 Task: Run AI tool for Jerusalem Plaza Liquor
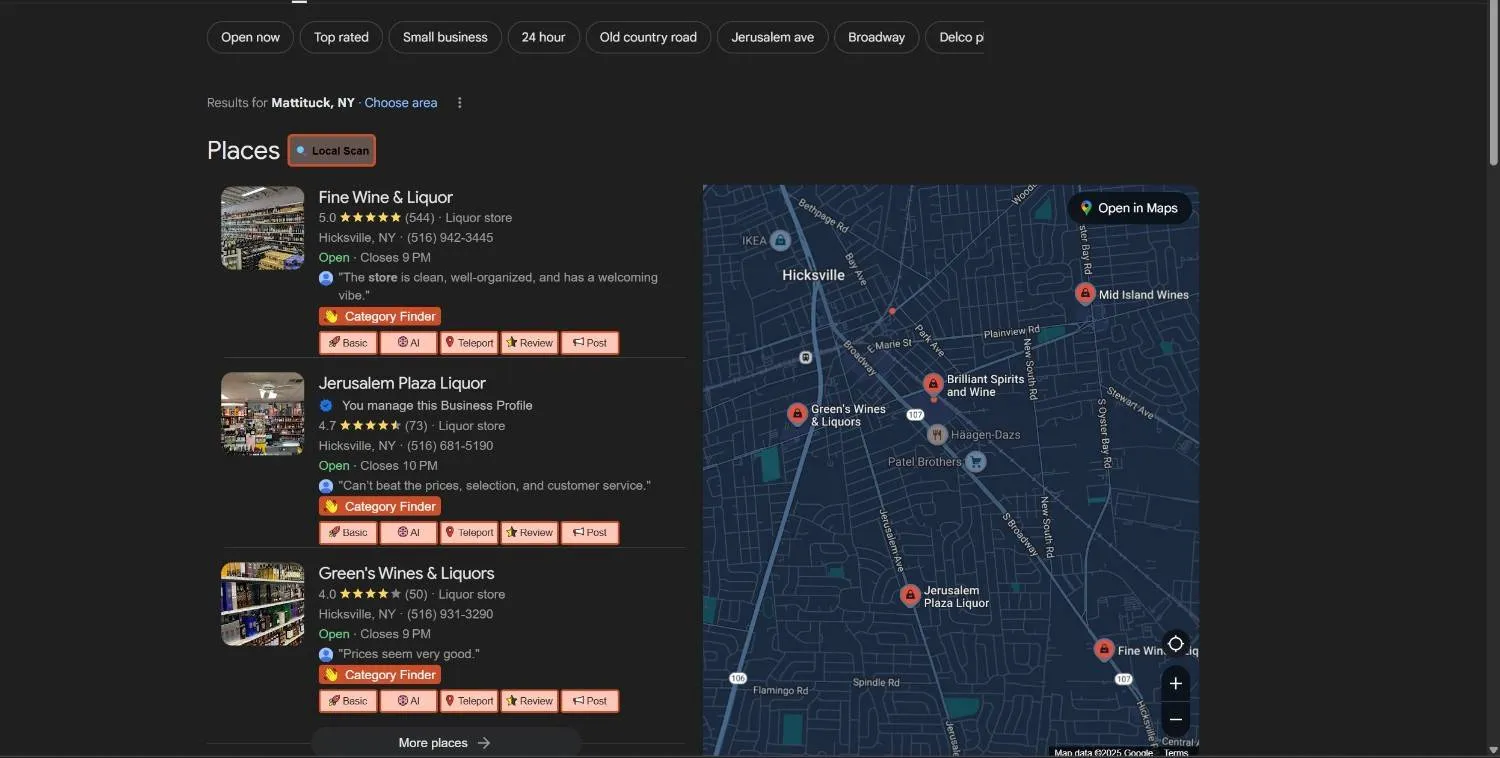[408, 533]
